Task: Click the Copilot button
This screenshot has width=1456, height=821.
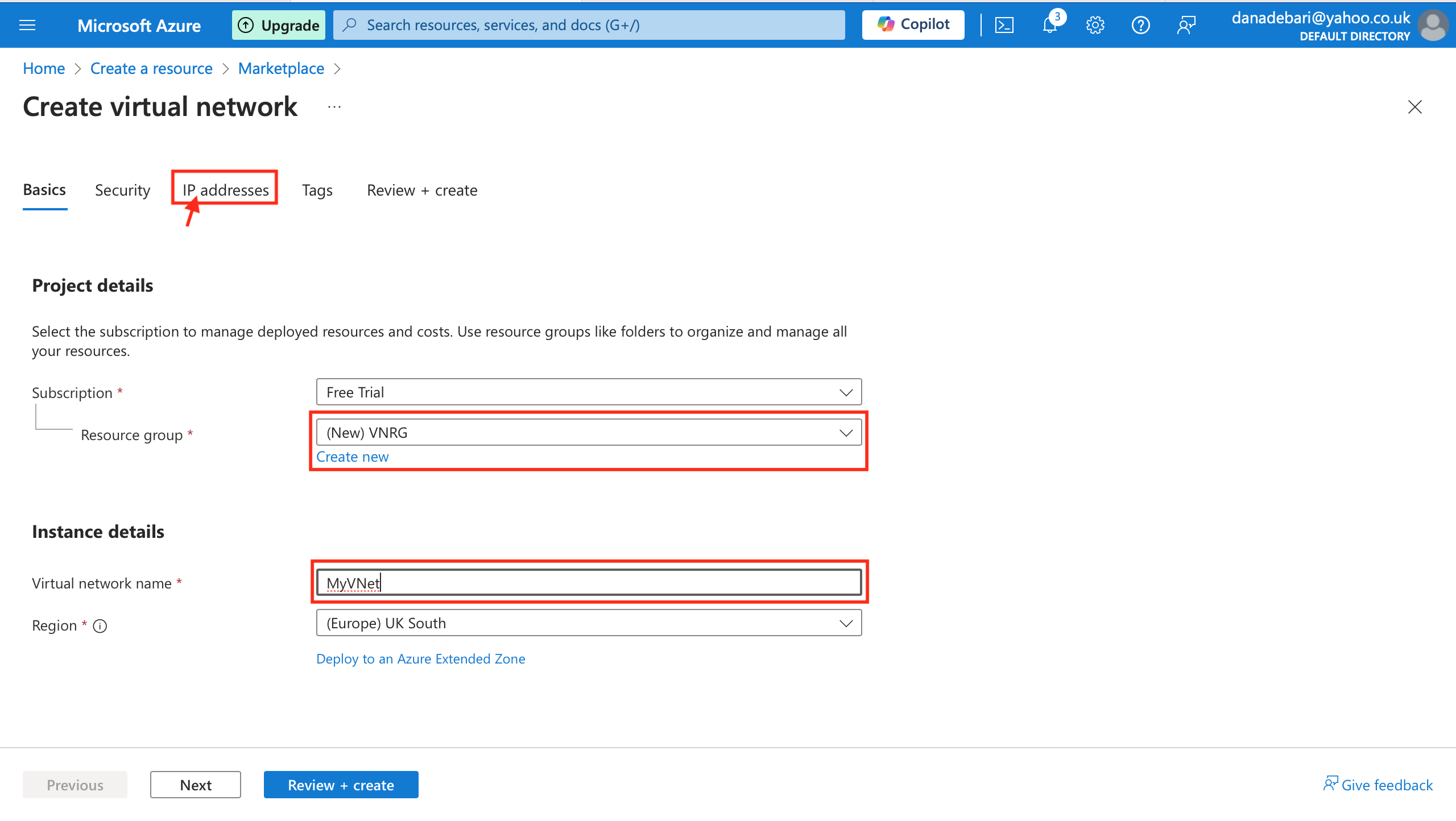Action: (x=913, y=24)
